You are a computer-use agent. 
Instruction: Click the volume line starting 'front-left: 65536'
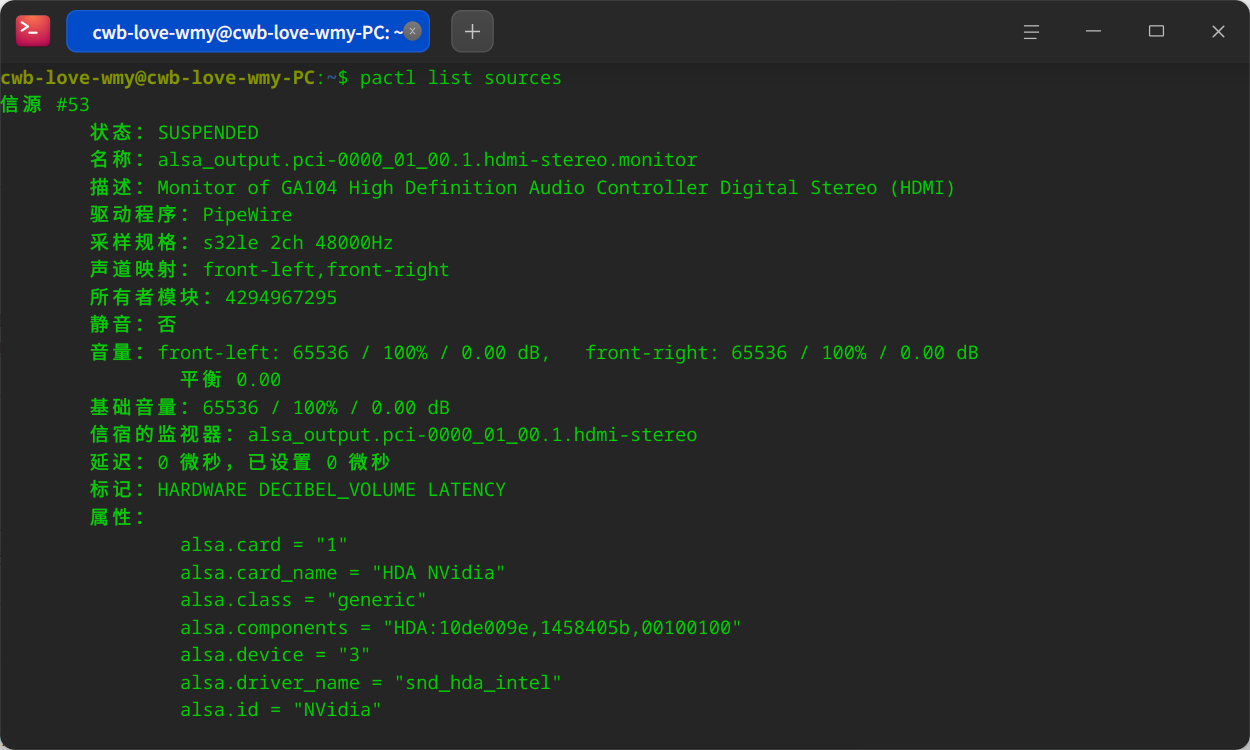[x=568, y=353]
